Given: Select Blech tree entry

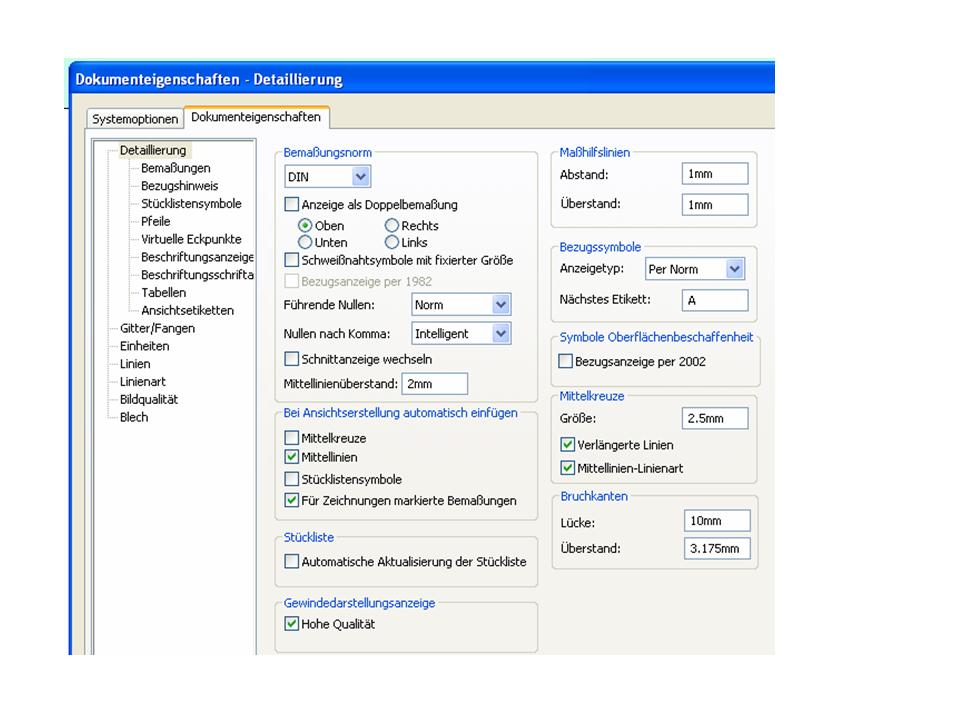Looking at the screenshot, I should 133,416.
